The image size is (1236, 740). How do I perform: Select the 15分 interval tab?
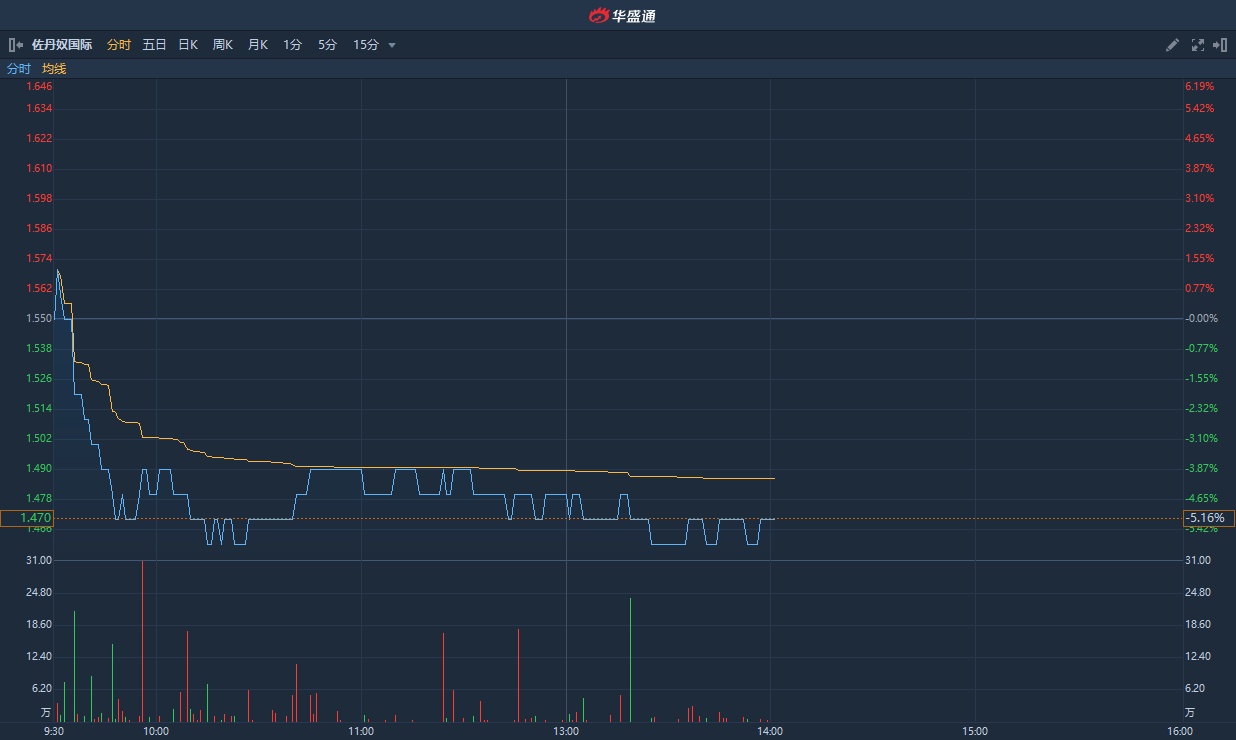point(366,45)
